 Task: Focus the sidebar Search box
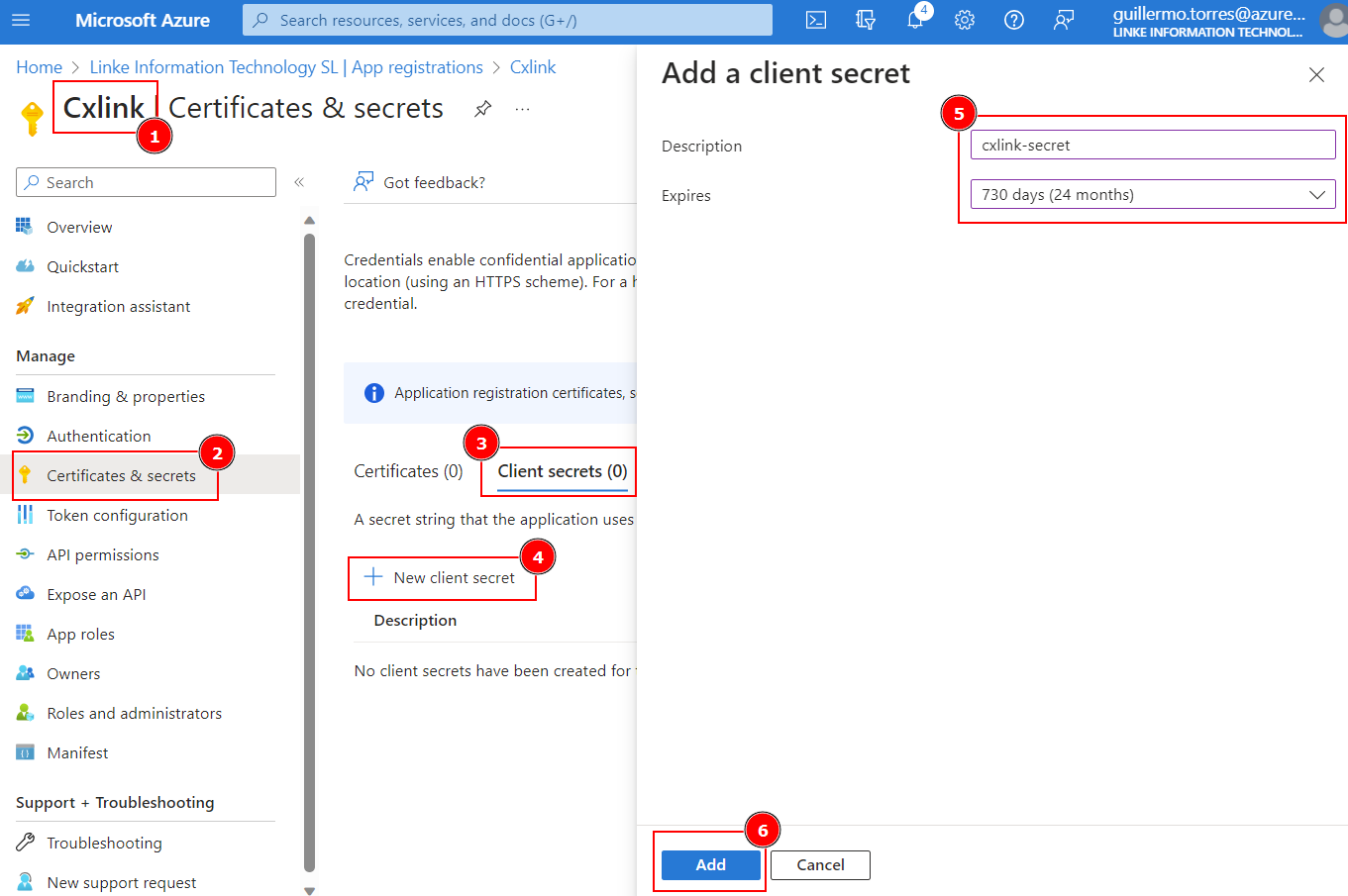click(146, 182)
